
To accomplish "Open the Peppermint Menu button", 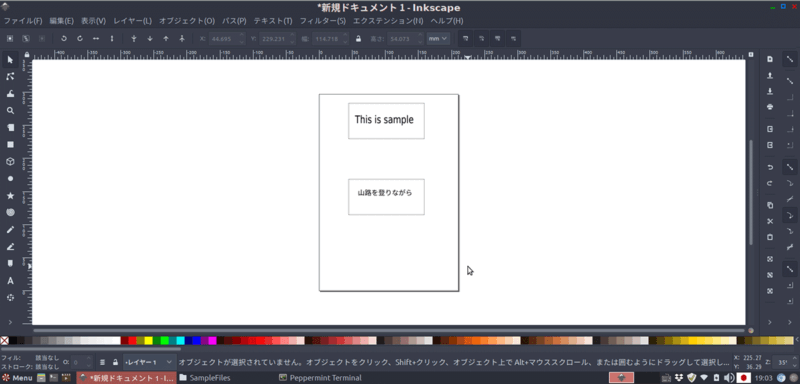I will click(17, 378).
